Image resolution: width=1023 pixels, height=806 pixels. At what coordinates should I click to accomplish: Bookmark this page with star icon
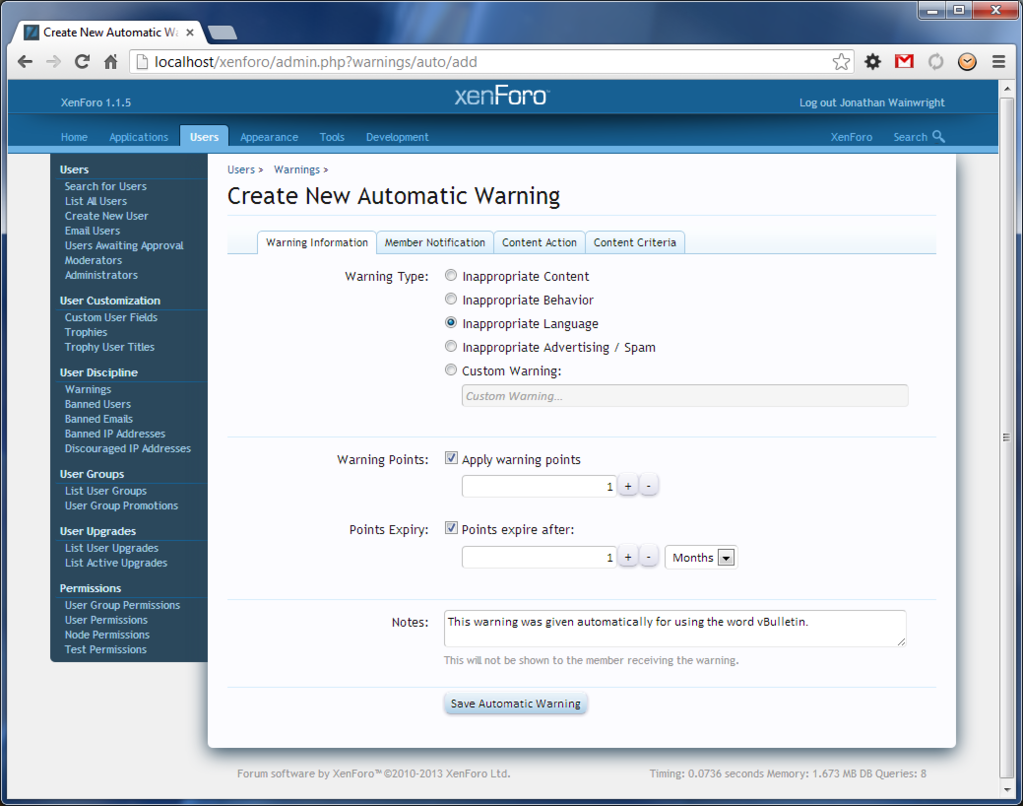(x=841, y=62)
